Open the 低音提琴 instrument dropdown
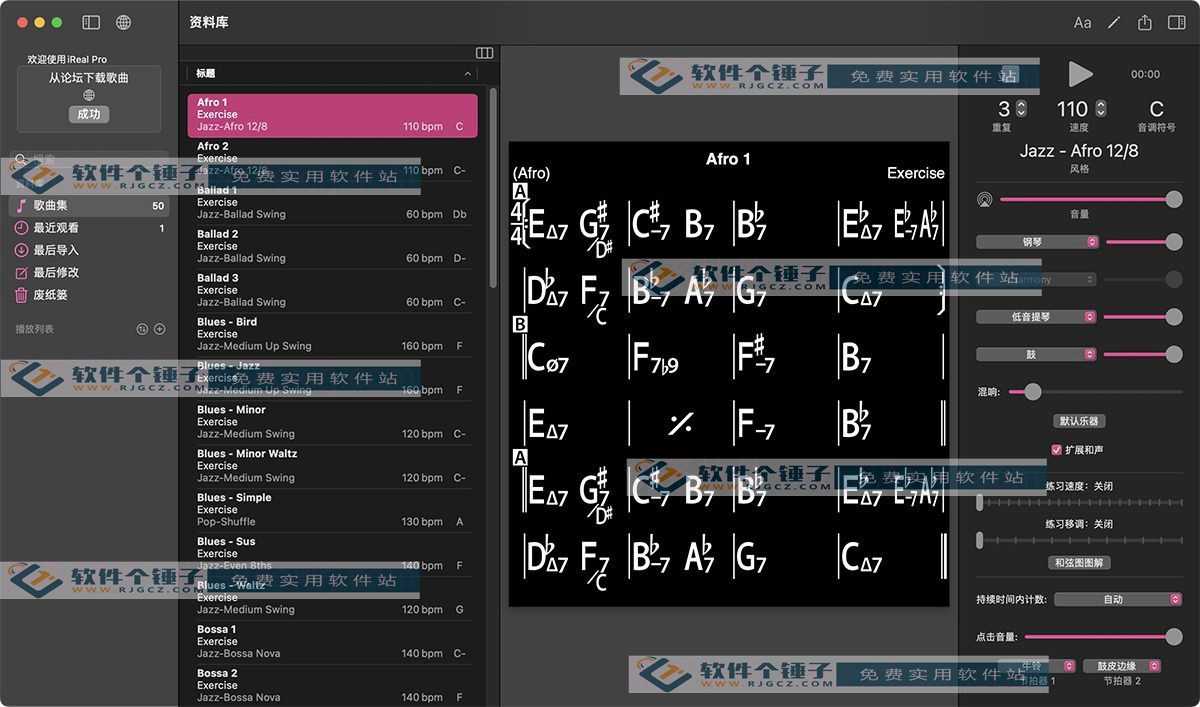This screenshot has height=707, width=1200. click(1037, 317)
